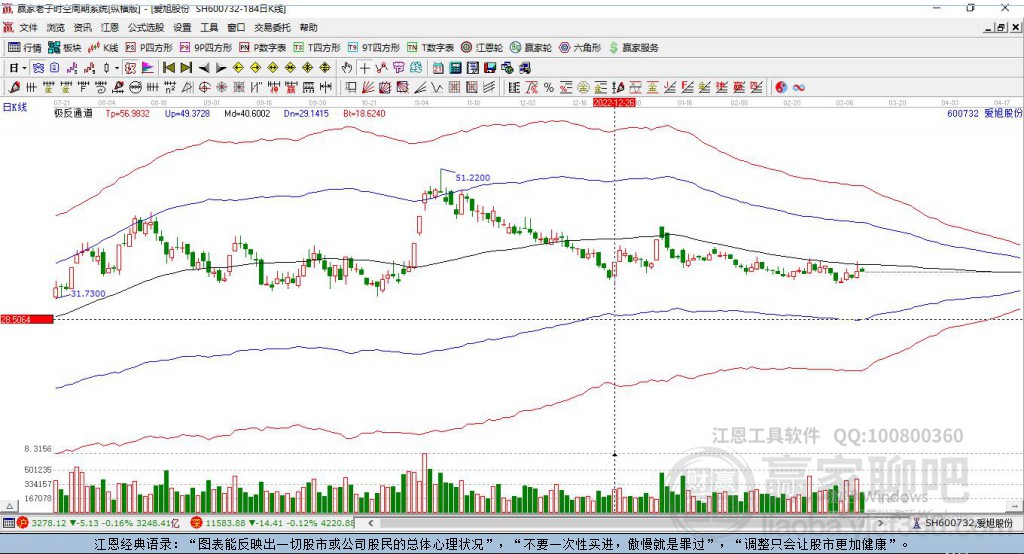The height and width of the screenshot is (554, 1024).
Task: Select the zigzag wave line tool
Action: [436, 87]
